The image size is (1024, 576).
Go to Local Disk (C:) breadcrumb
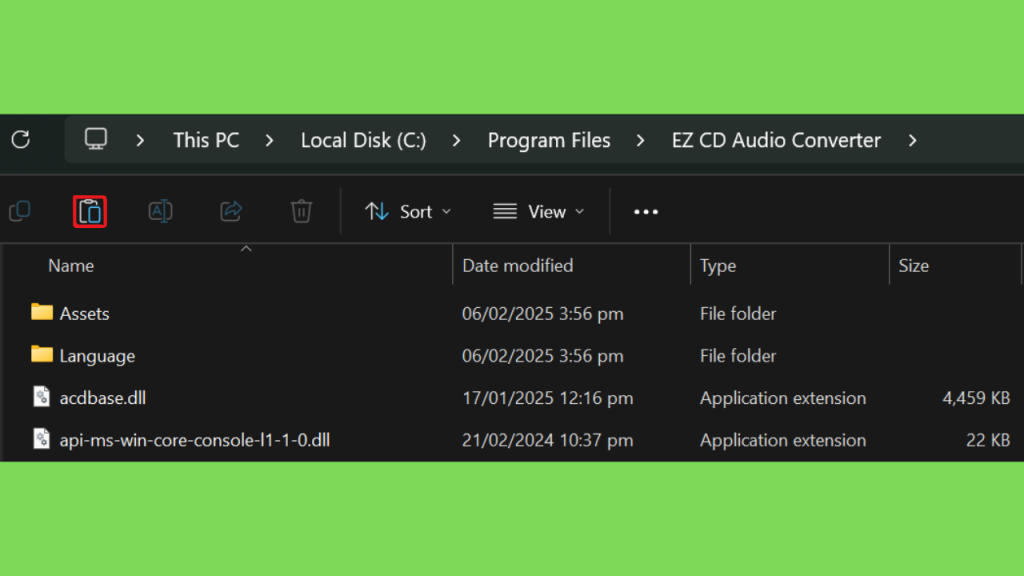pos(363,141)
